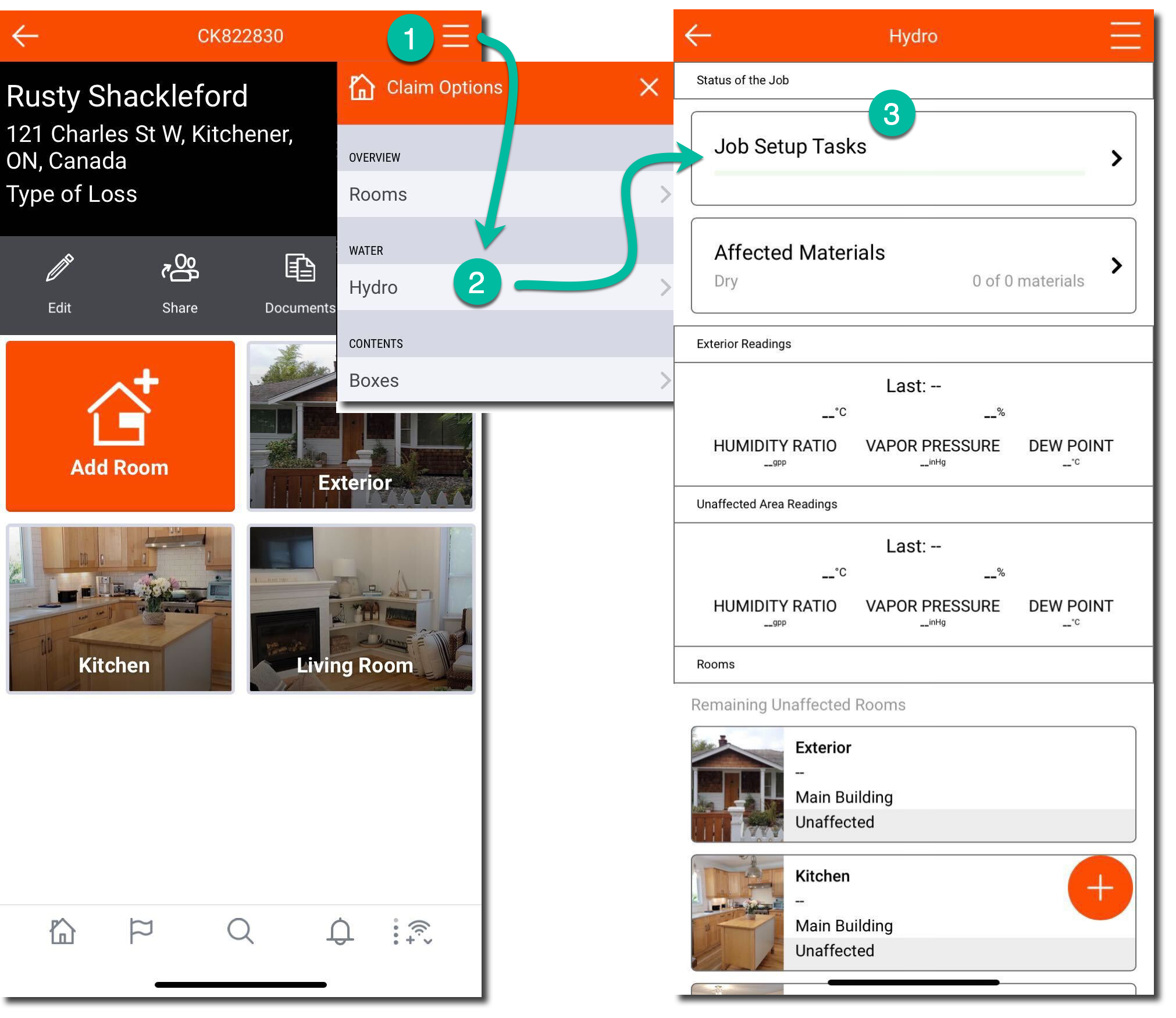Screen dimensions: 1176x1018
Task: Tap the home icon in bottom bar
Action: pyautogui.click(x=63, y=931)
